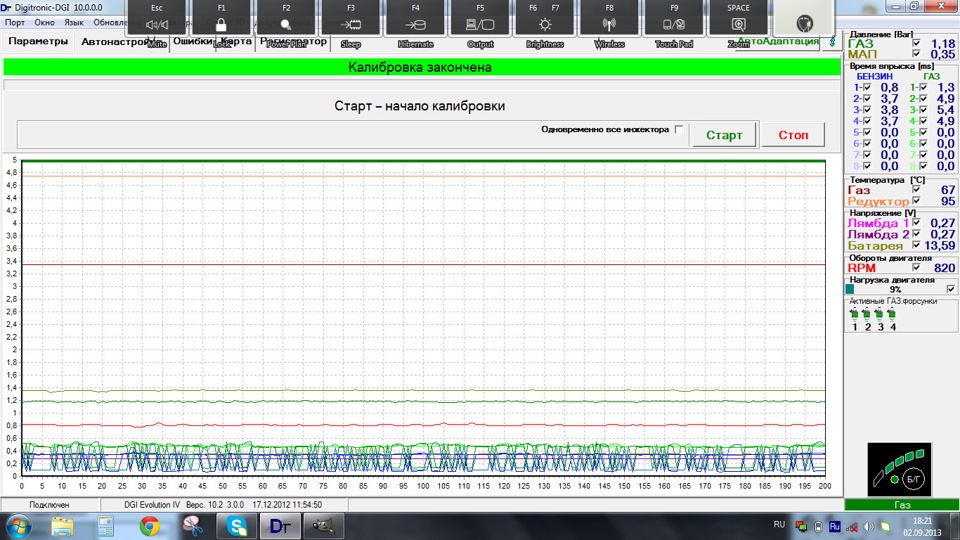Toggle the Батарея voltage checkbox

coord(916,245)
